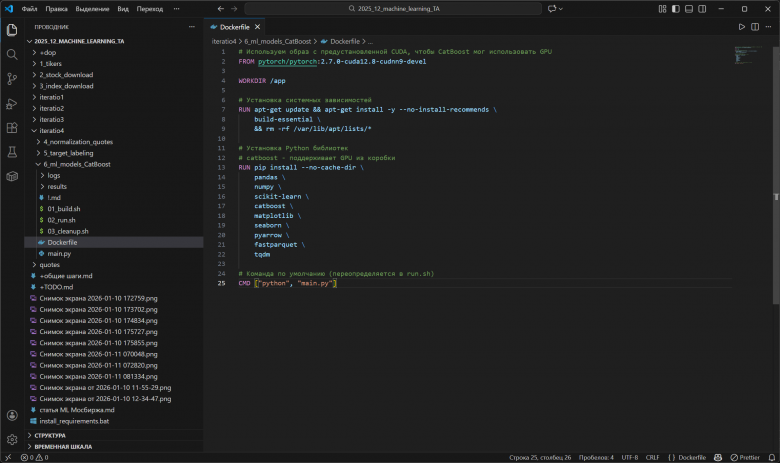Go forward with the right arrow
The width and height of the screenshot is (780, 463).
click(234, 8)
